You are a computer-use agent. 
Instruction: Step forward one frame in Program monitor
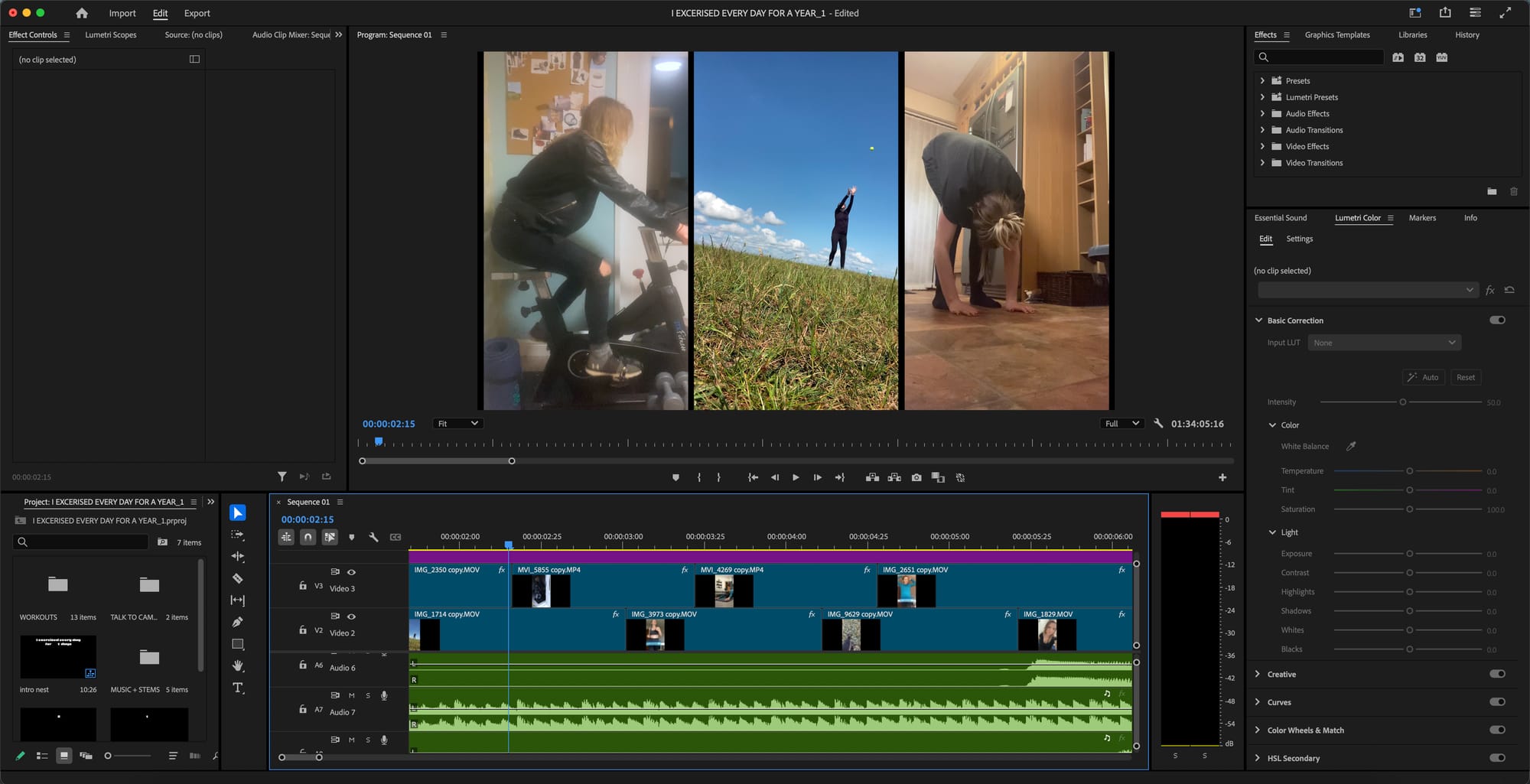click(x=818, y=477)
